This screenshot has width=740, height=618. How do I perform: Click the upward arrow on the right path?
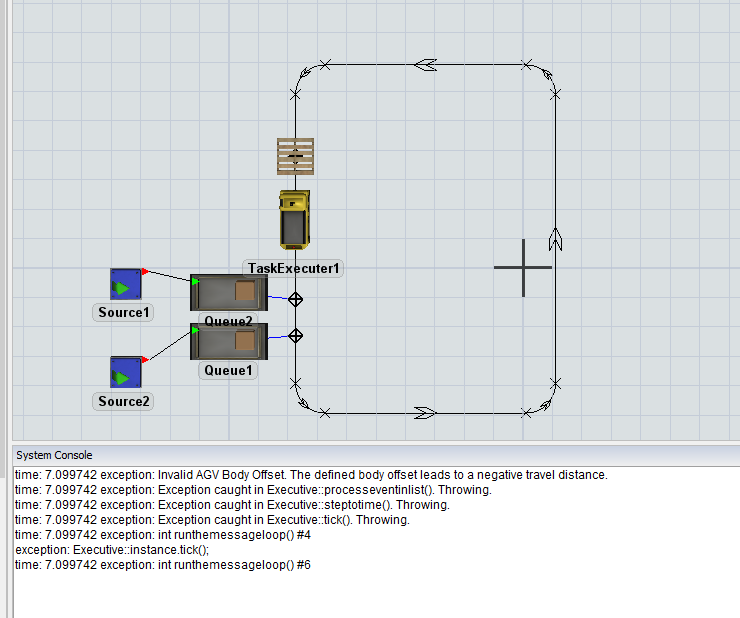pos(556,239)
